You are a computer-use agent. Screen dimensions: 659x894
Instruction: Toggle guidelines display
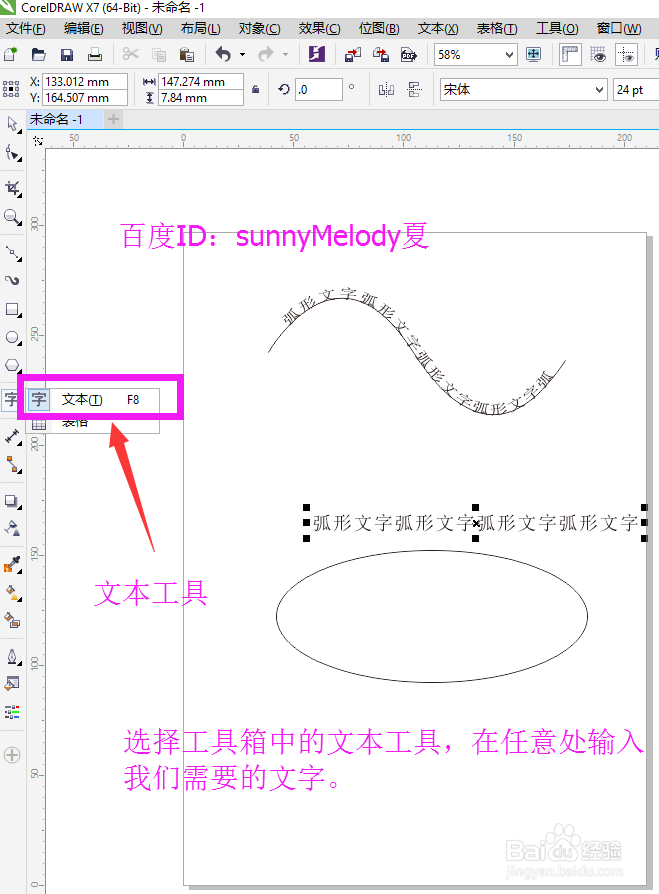point(626,55)
